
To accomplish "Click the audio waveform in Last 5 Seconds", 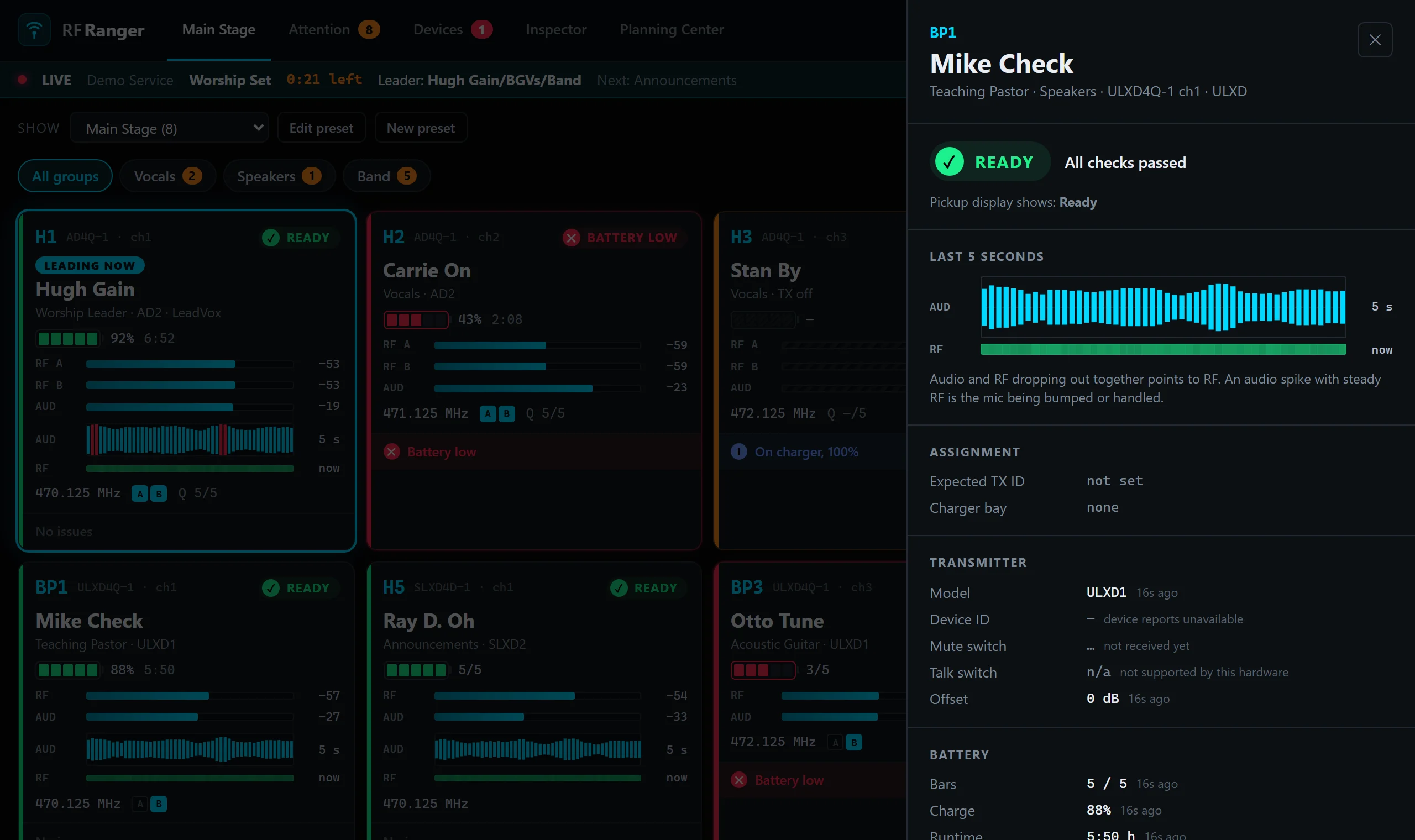I will pyautogui.click(x=1162, y=307).
